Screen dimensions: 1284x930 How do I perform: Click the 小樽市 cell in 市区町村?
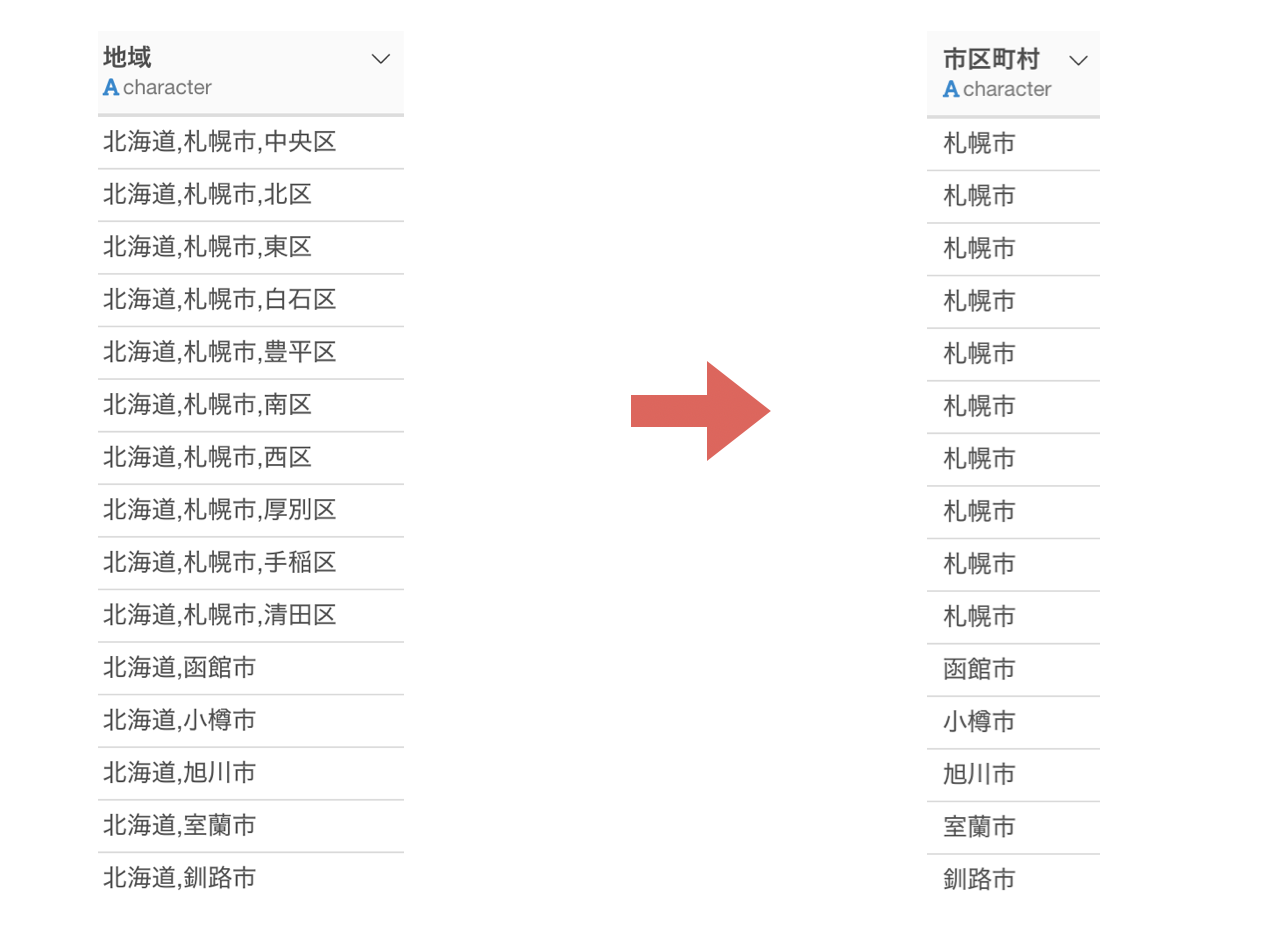[x=1013, y=722]
